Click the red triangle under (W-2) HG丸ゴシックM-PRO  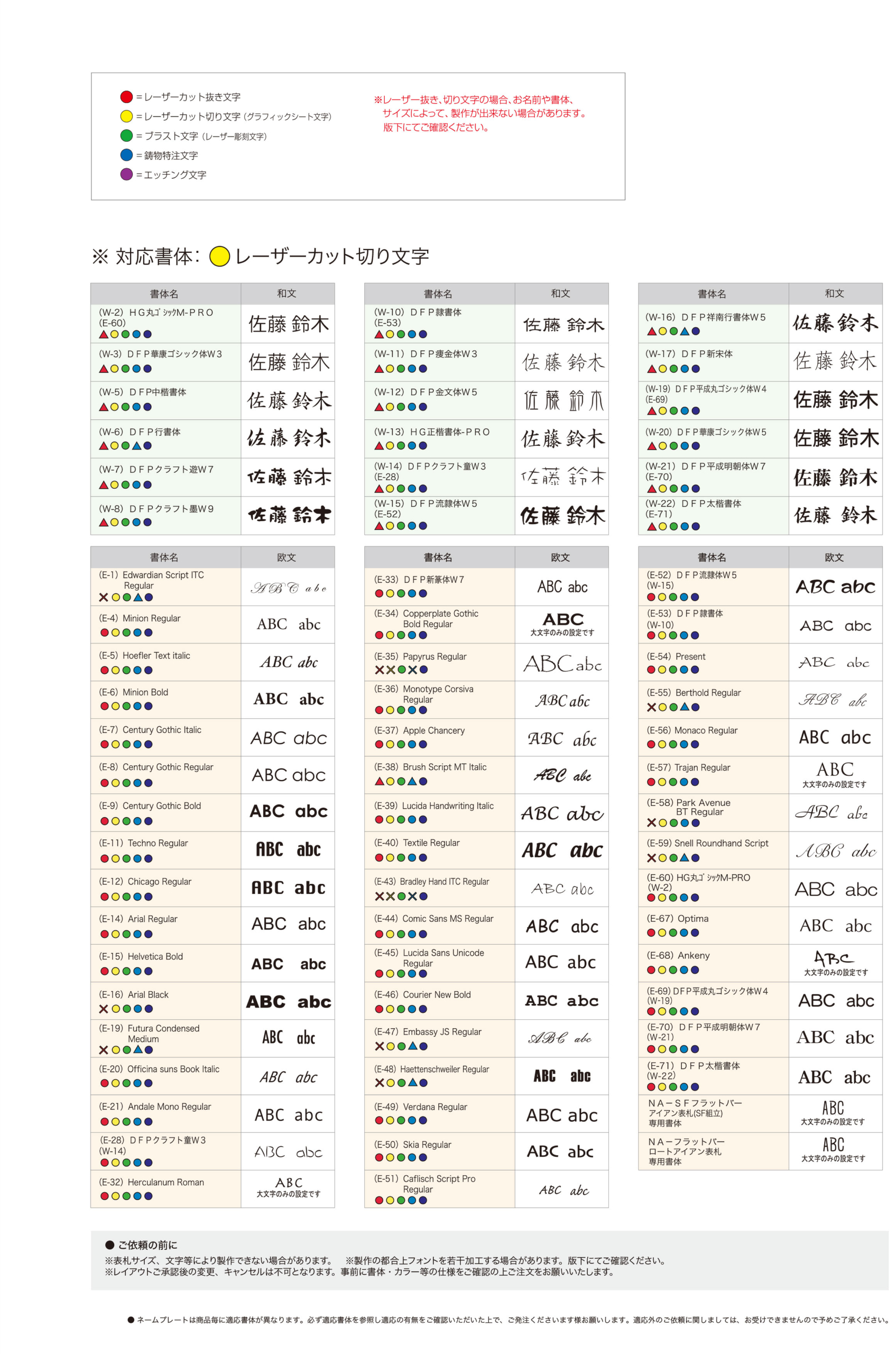(x=104, y=334)
